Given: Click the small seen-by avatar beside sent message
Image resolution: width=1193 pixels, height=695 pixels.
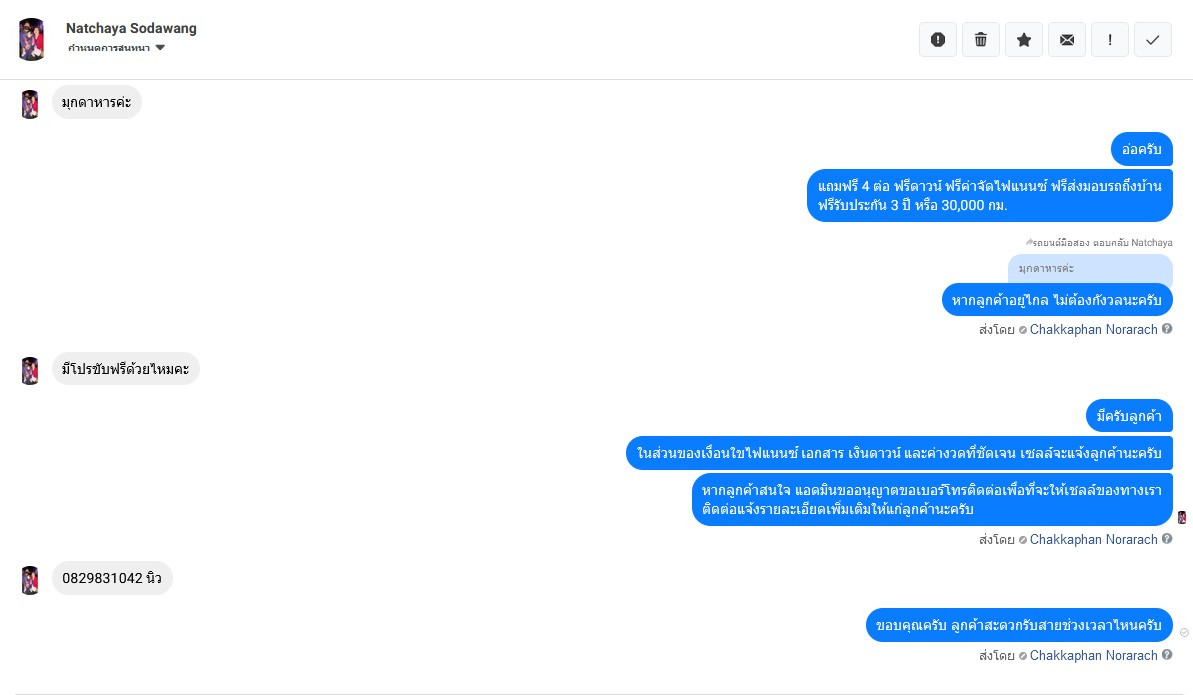Looking at the screenshot, I should click(1182, 517).
